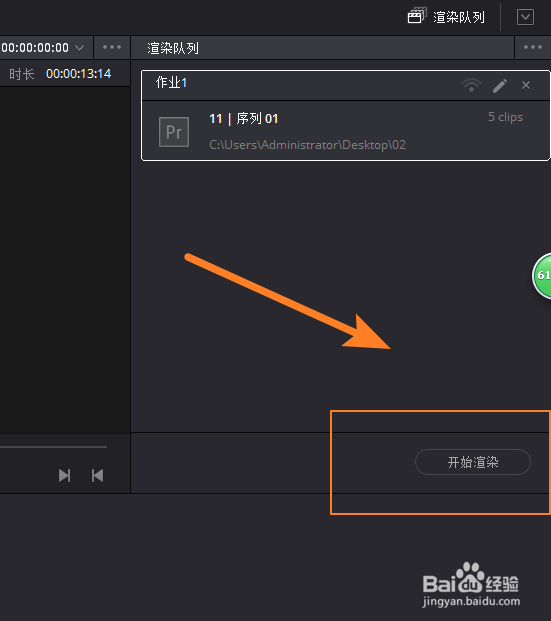Select job title '11 | 序列 01'
Viewport: 551px width, 621px height.
244,118
